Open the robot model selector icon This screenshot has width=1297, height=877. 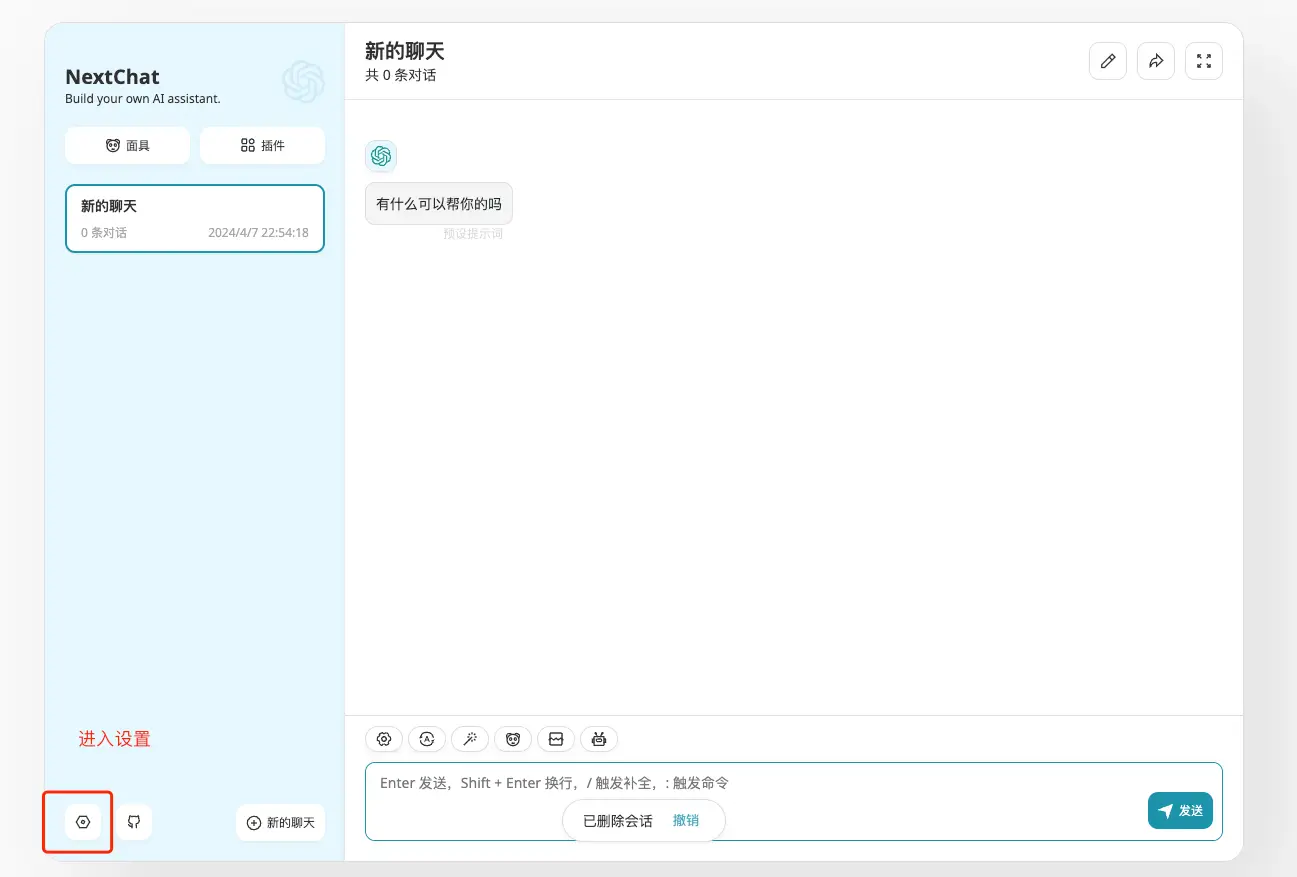598,738
